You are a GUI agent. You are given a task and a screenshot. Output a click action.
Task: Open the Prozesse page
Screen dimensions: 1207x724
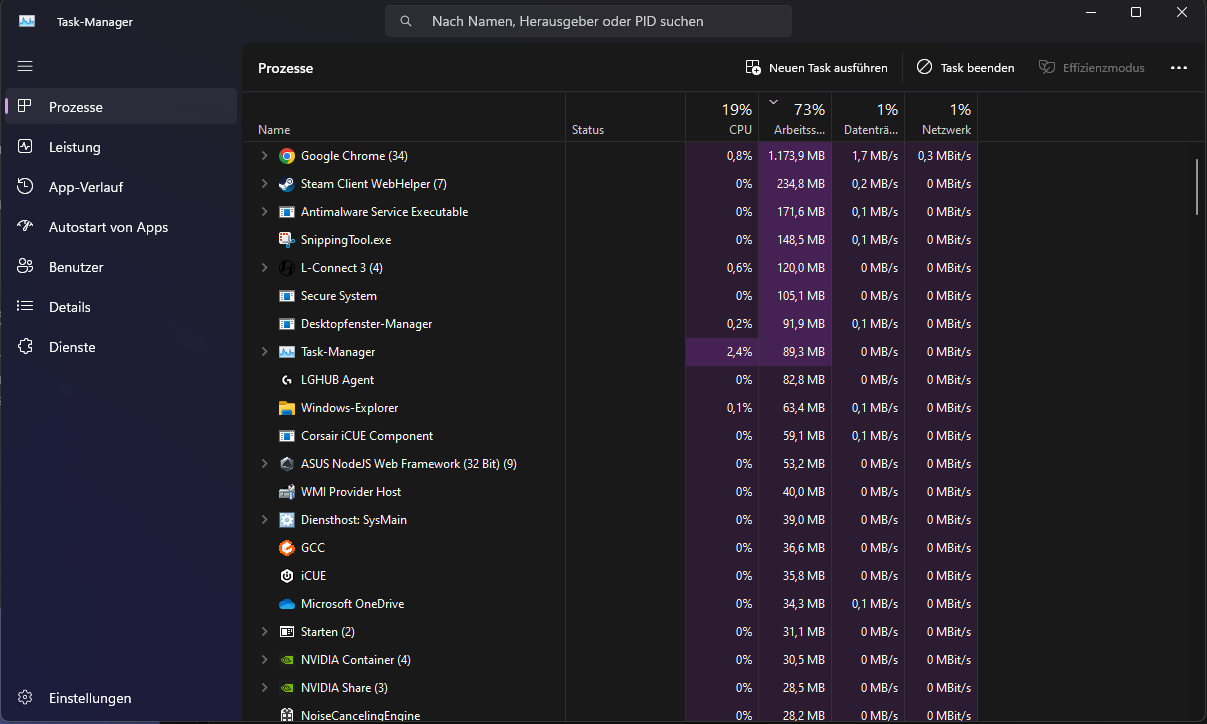[x=121, y=107]
